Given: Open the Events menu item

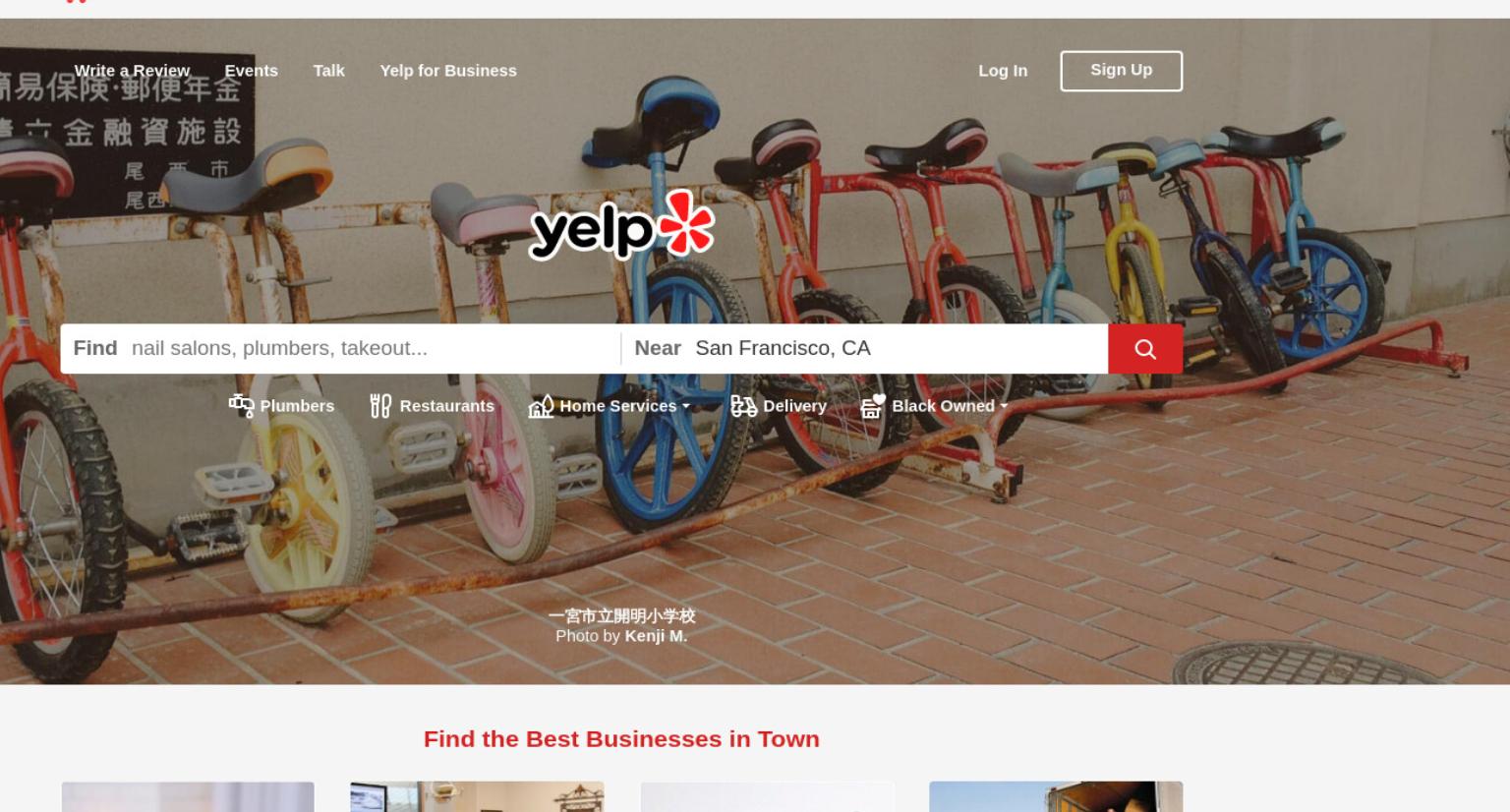Looking at the screenshot, I should click(252, 71).
